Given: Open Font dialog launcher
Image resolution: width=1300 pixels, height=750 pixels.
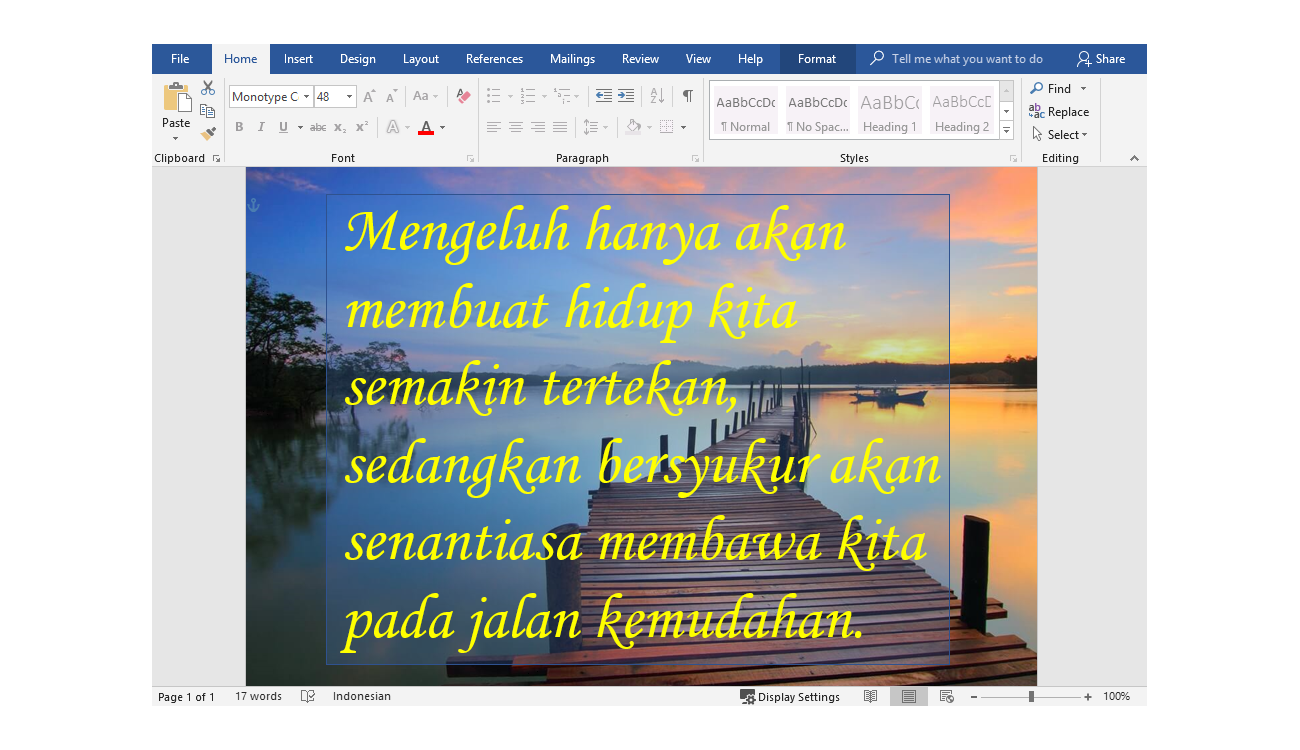Looking at the screenshot, I should tap(470, 159).
